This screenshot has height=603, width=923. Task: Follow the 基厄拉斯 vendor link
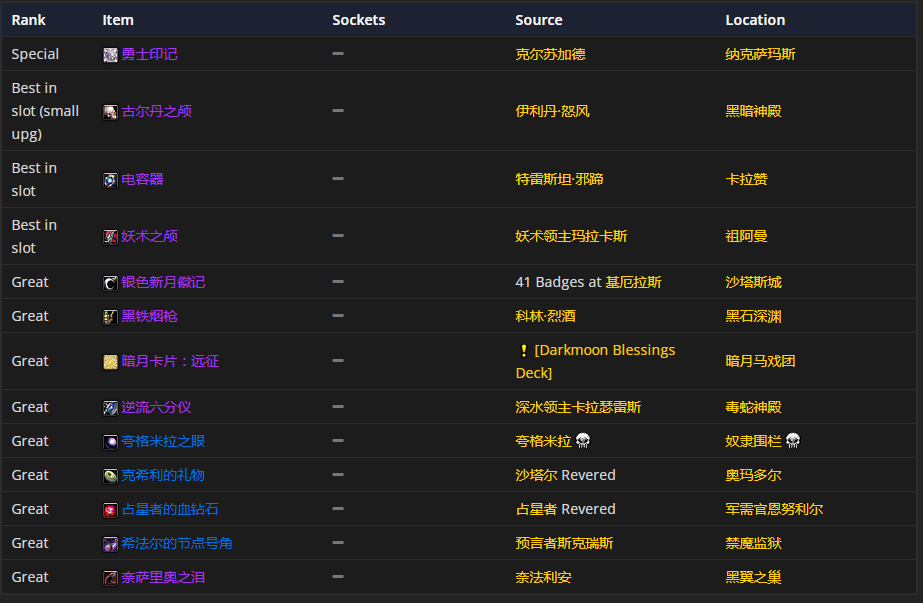point(633,282)
